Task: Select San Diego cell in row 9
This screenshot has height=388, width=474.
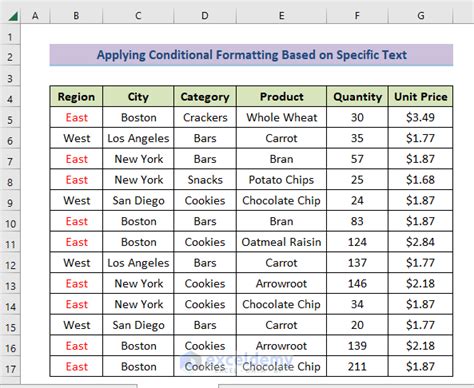Action: (x=138, y=200)
